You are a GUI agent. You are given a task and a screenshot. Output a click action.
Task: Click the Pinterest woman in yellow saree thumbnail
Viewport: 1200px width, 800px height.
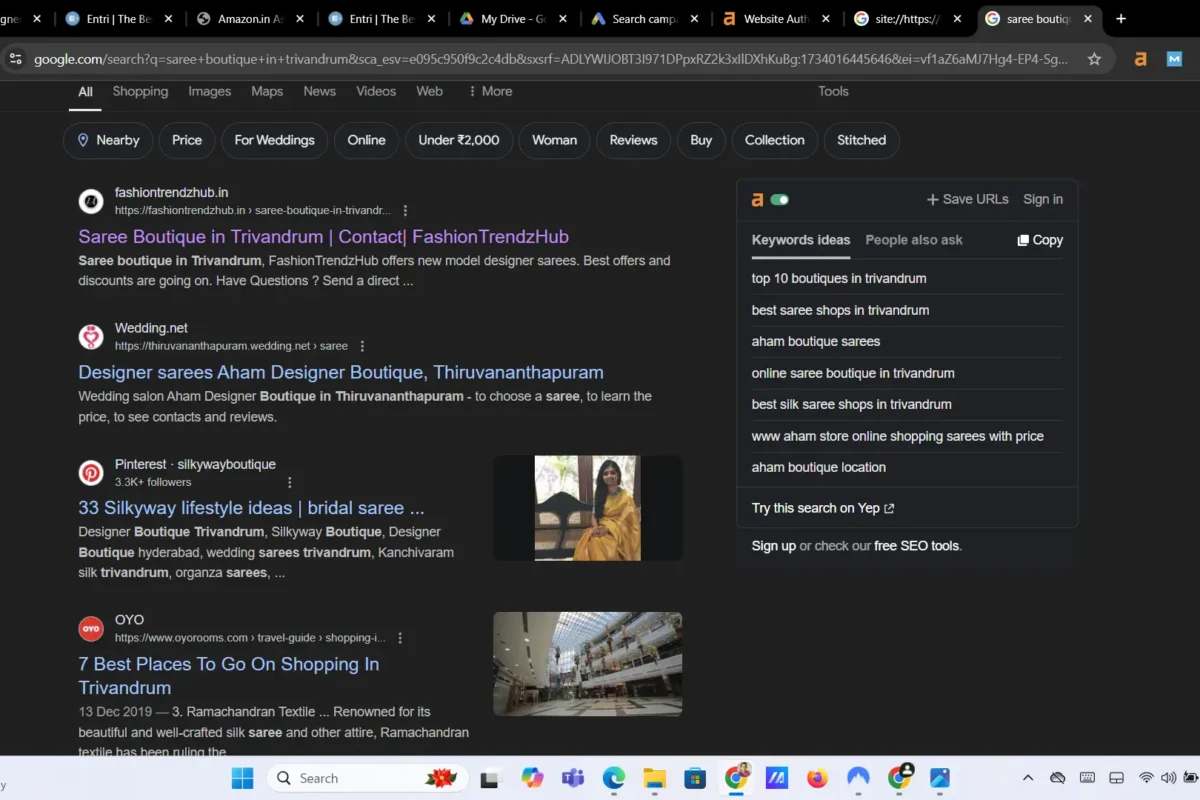[588, 508]
